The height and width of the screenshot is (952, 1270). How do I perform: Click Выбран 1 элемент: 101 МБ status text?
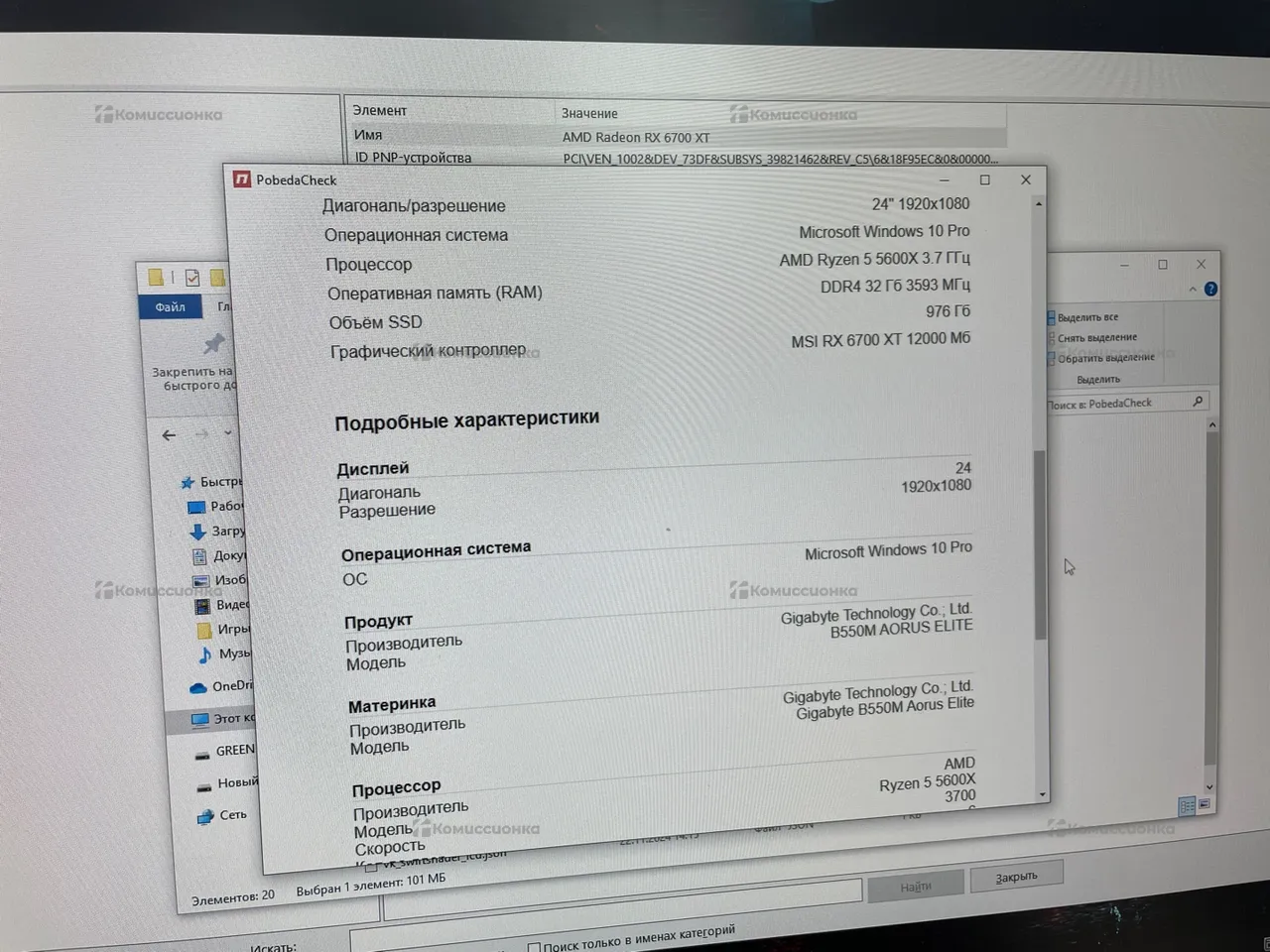pyautogui.click(x=371, y=885)
